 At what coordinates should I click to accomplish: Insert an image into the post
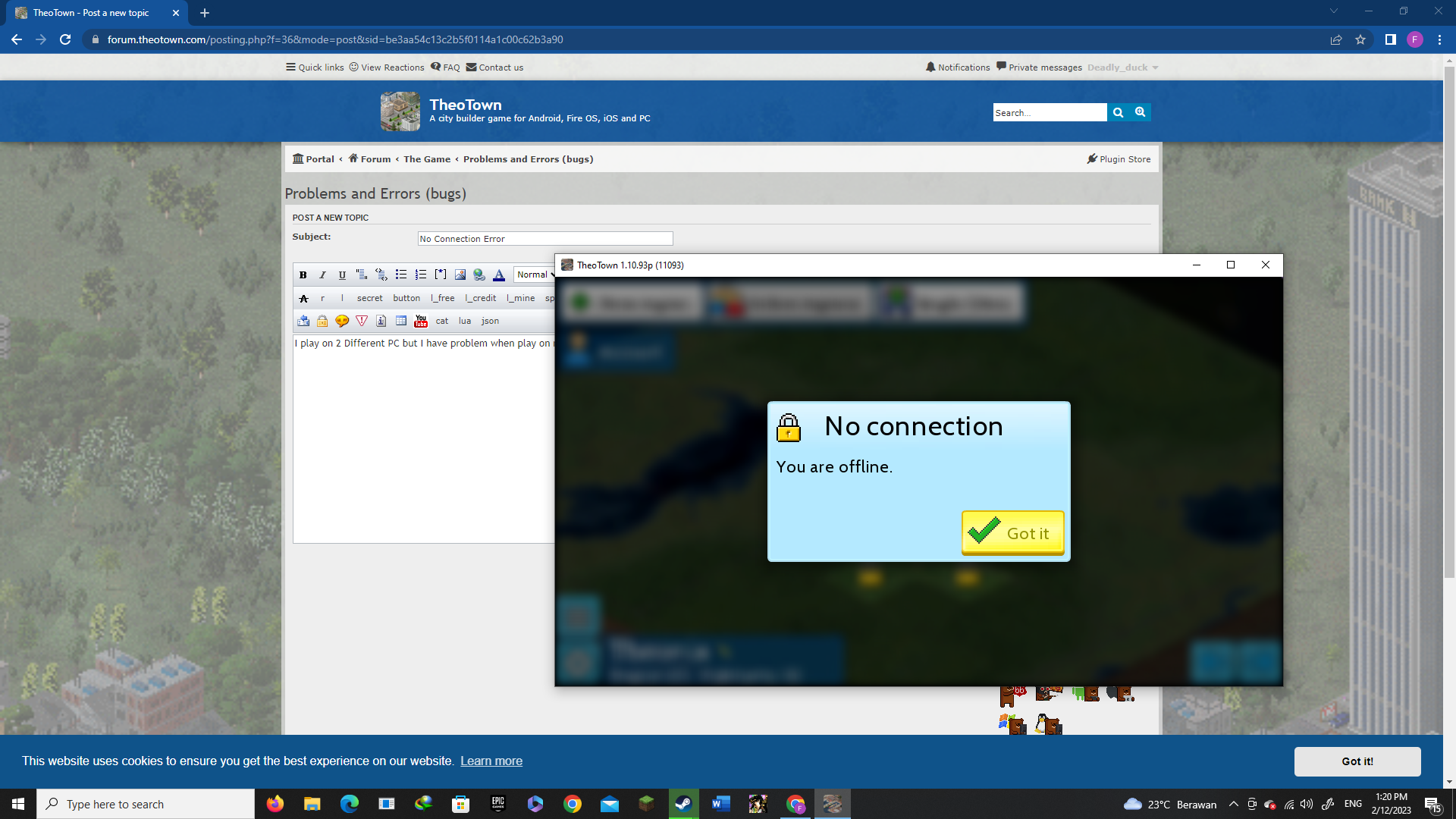[460, 275]
